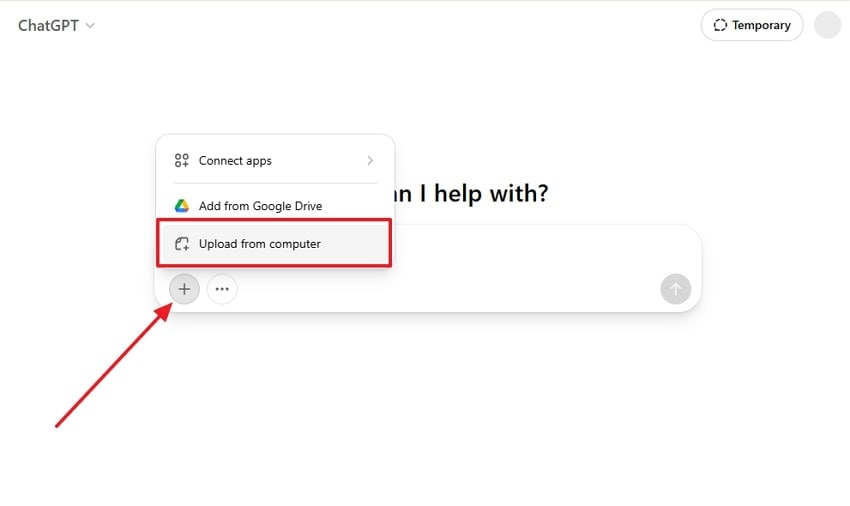
Task: Click the dashed circle icon beside Temporary
Action: coord(718,25)
